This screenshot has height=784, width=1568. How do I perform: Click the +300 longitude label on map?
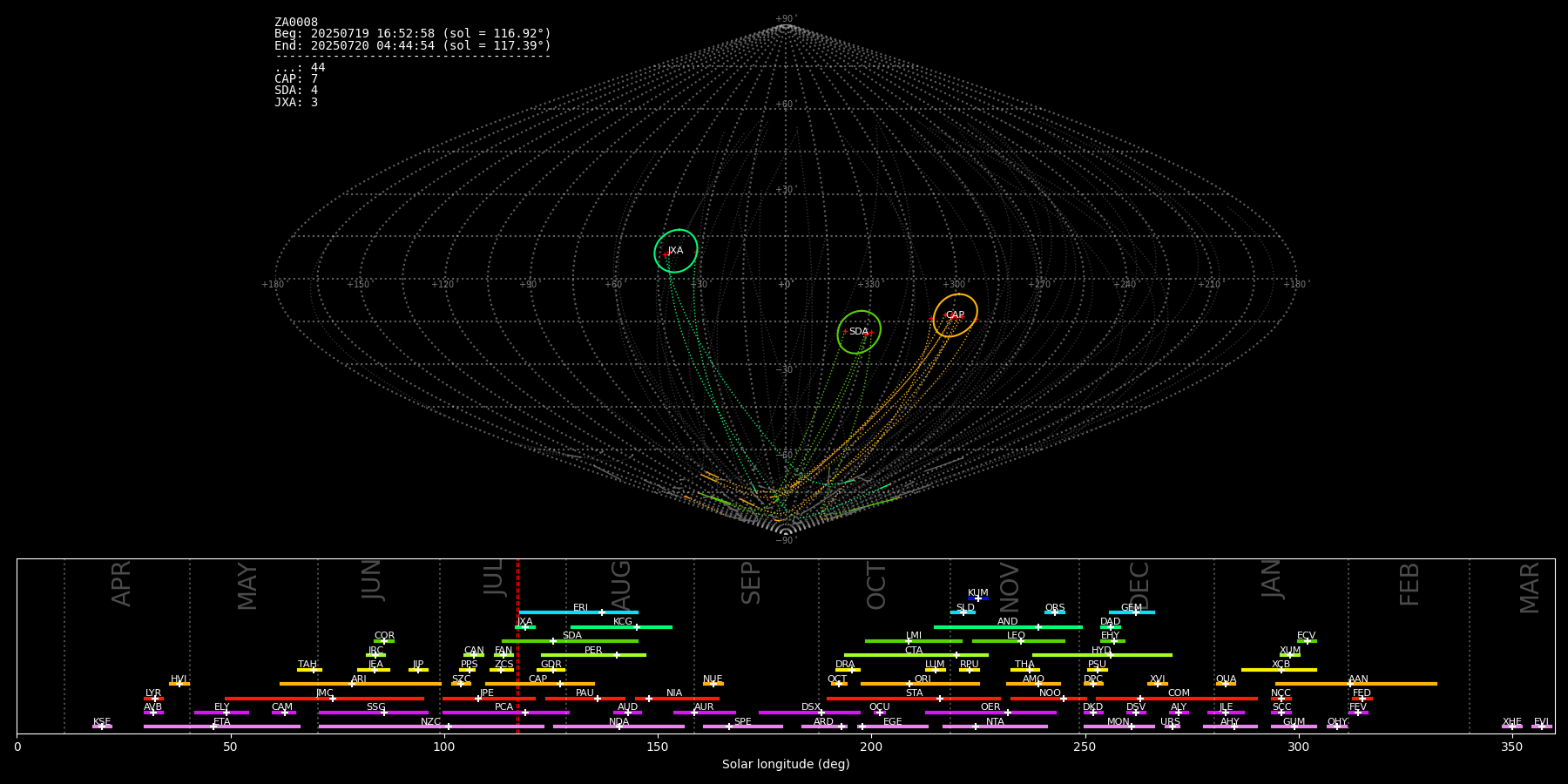(954, 285)
